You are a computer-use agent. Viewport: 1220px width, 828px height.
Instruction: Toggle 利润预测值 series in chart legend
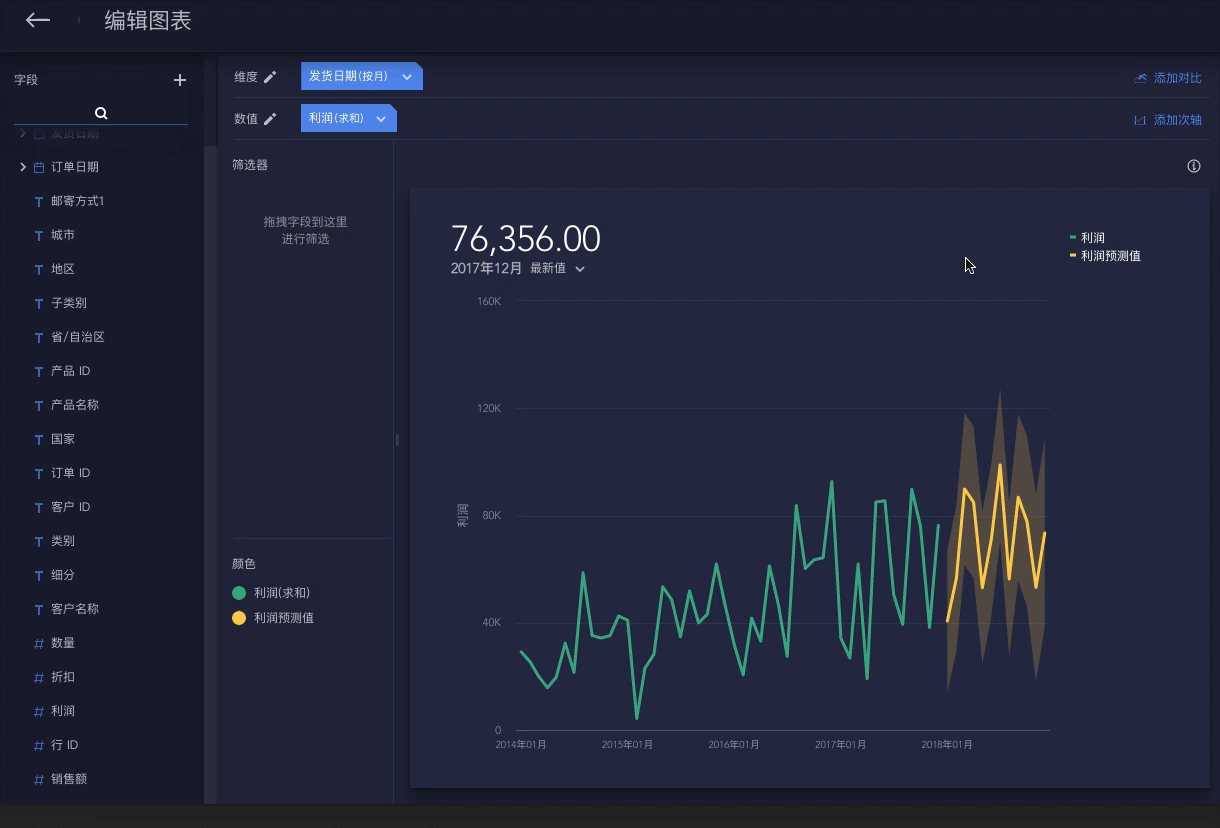coord(1110,256)
